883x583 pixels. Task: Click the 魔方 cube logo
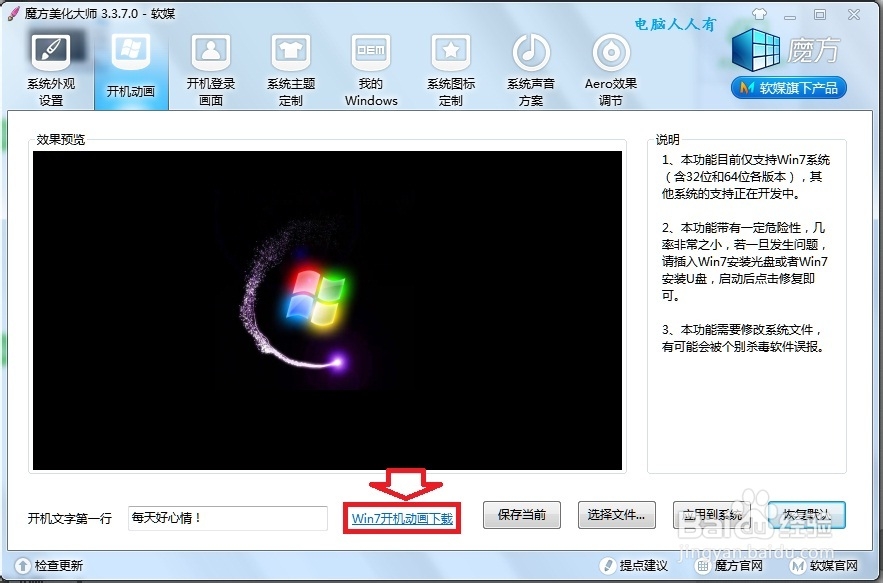point(755,50)
